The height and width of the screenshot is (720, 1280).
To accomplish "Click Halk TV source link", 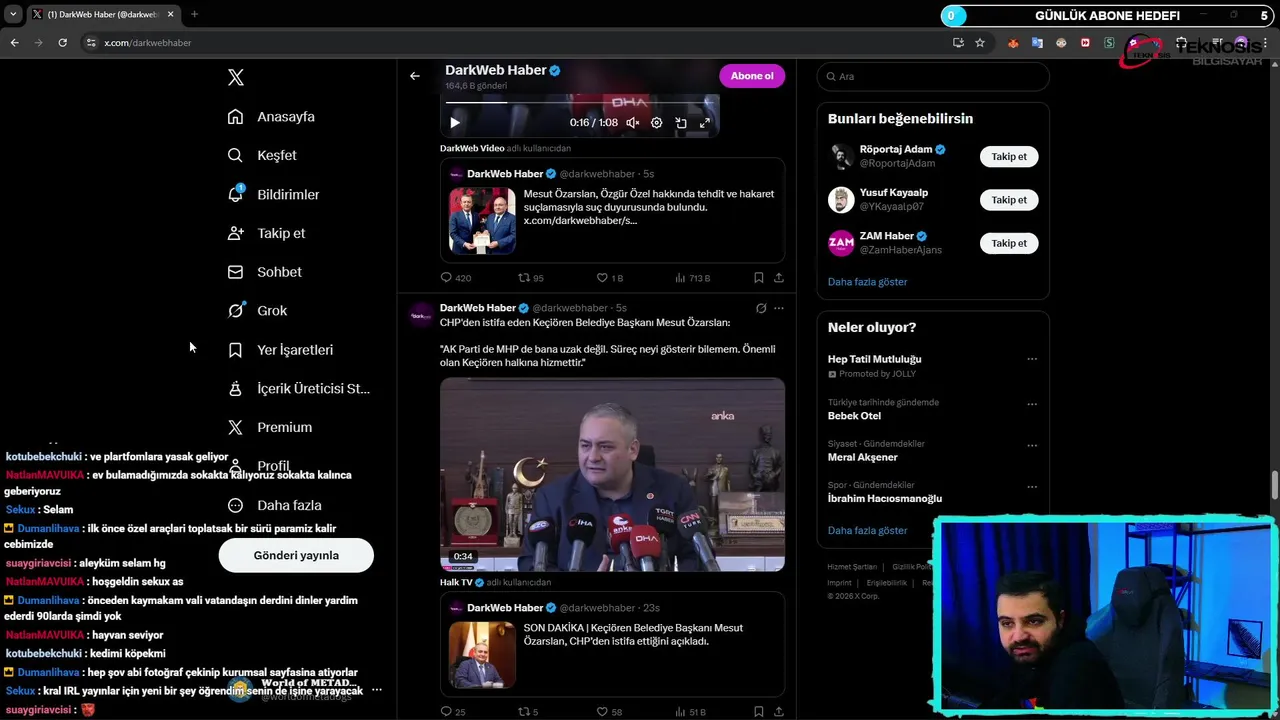I will (x=456, y=582).
